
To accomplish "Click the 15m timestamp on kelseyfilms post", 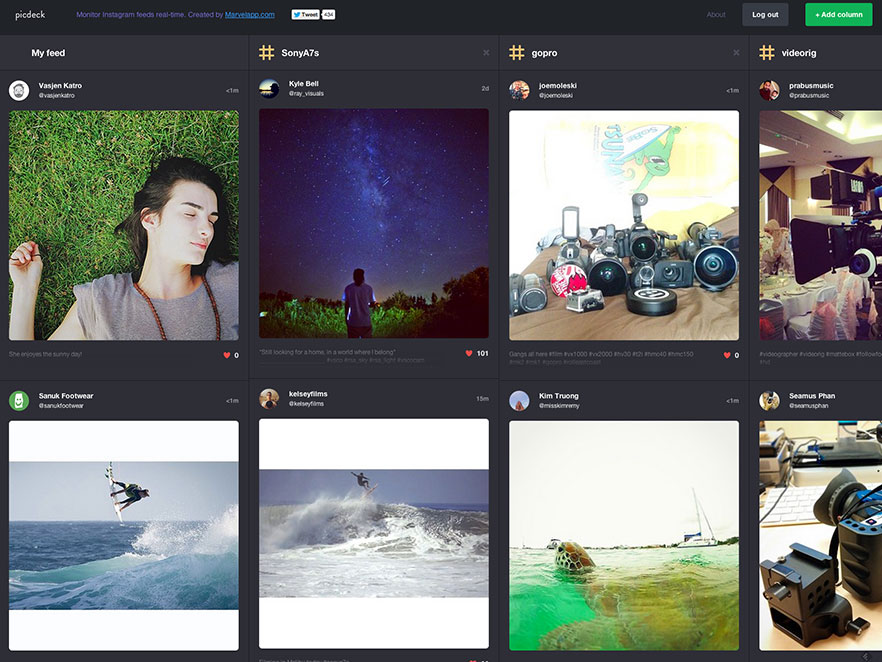I will pos(483,398).
